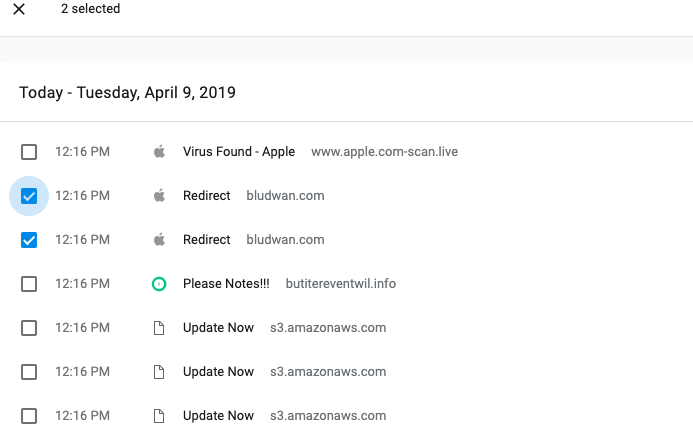Screen dimensions: 693x435
Task: Click the www.apple.com-scan.live domain text
Action: 384,152
